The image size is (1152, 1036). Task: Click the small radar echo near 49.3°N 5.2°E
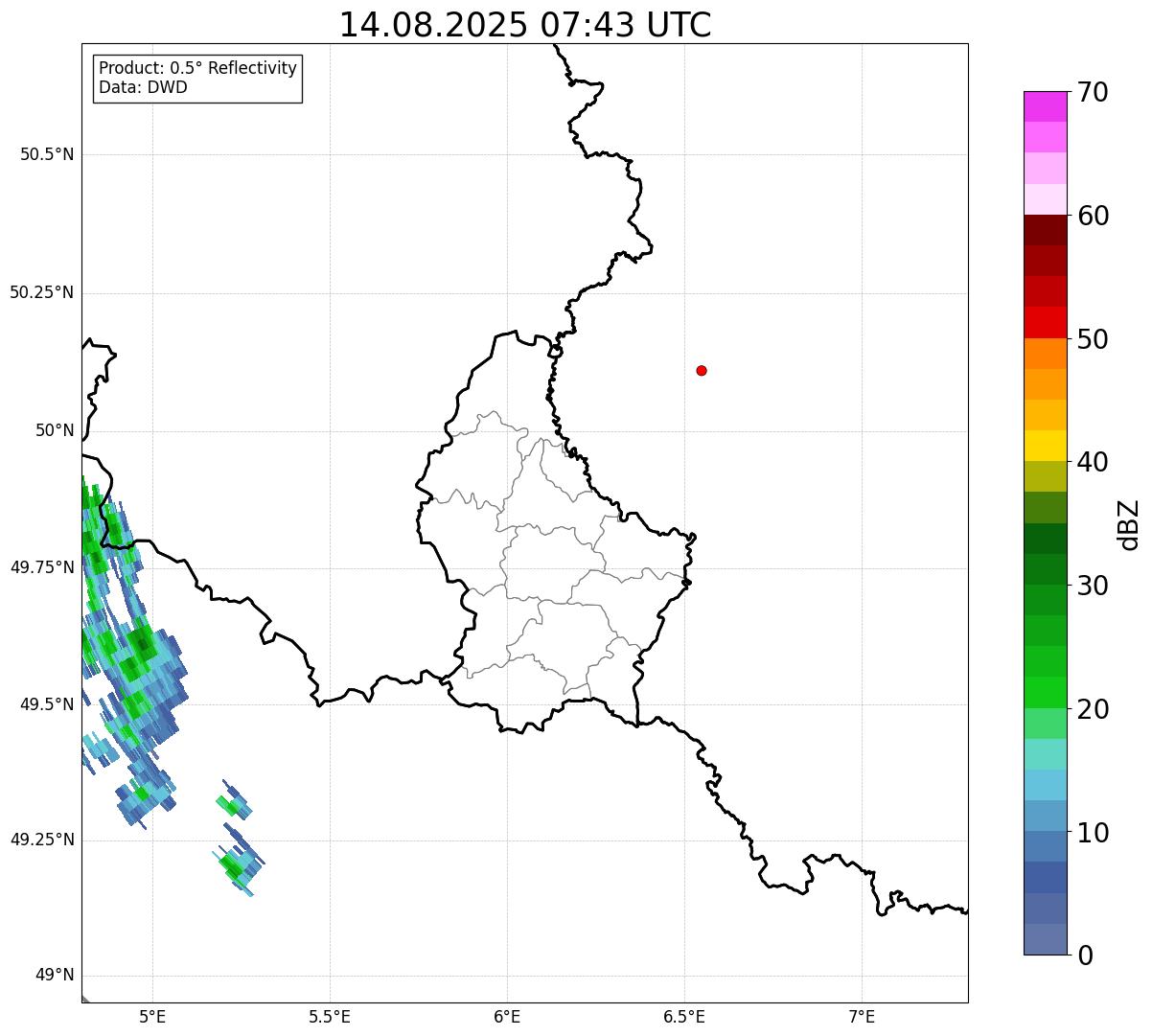[233, 800]
